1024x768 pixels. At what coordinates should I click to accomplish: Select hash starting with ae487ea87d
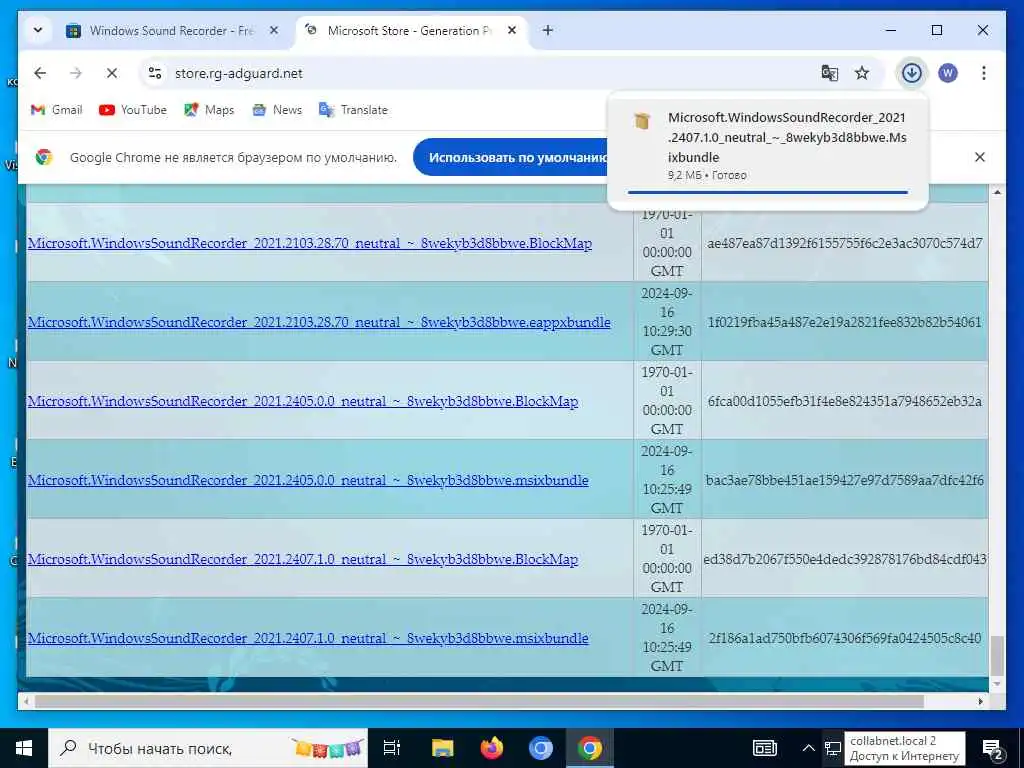coord(844,243)
